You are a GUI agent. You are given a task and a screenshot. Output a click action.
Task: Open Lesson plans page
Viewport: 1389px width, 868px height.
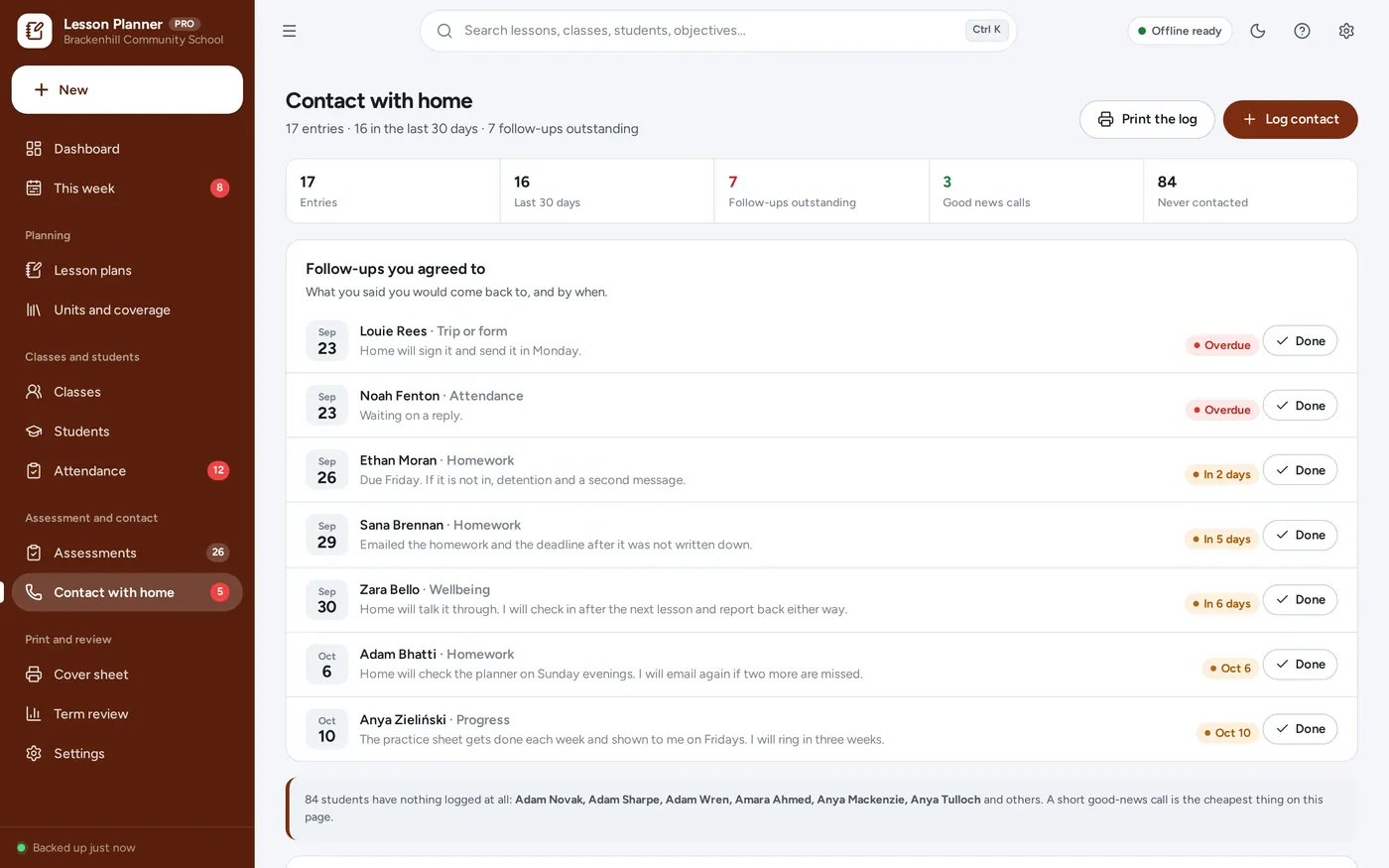pos(127,270)
